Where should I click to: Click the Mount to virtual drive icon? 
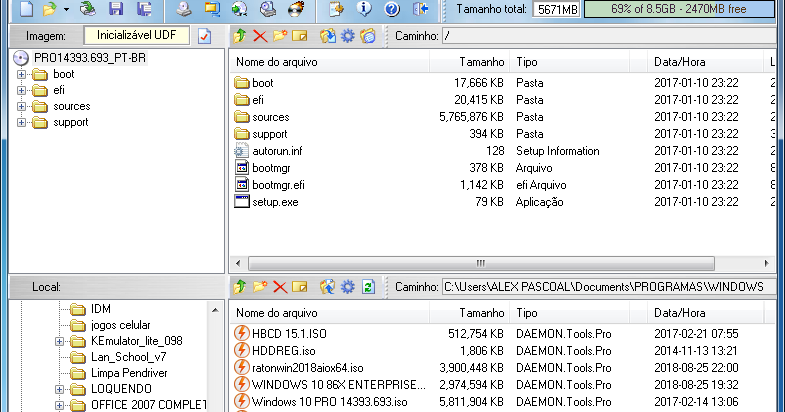tap(268, 9)
